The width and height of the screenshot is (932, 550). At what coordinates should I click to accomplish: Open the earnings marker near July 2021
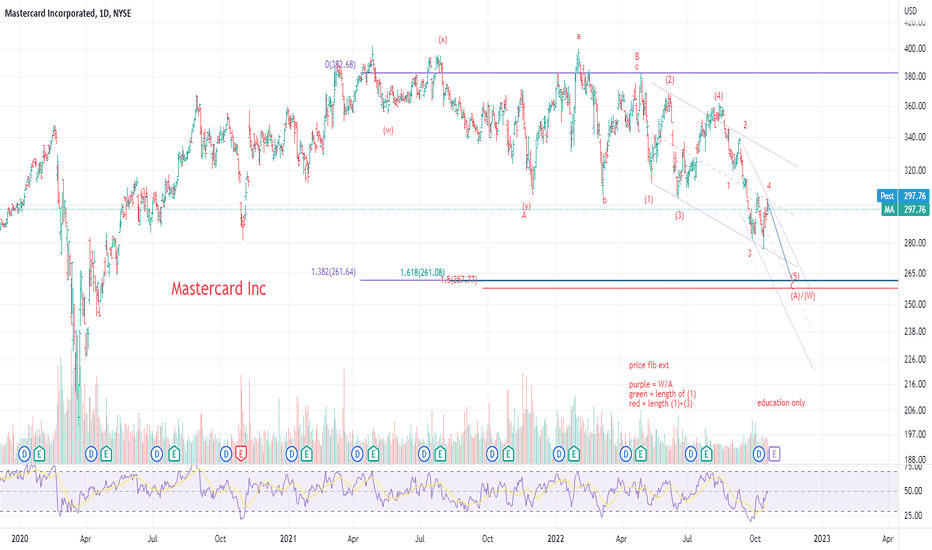point(440,454)
